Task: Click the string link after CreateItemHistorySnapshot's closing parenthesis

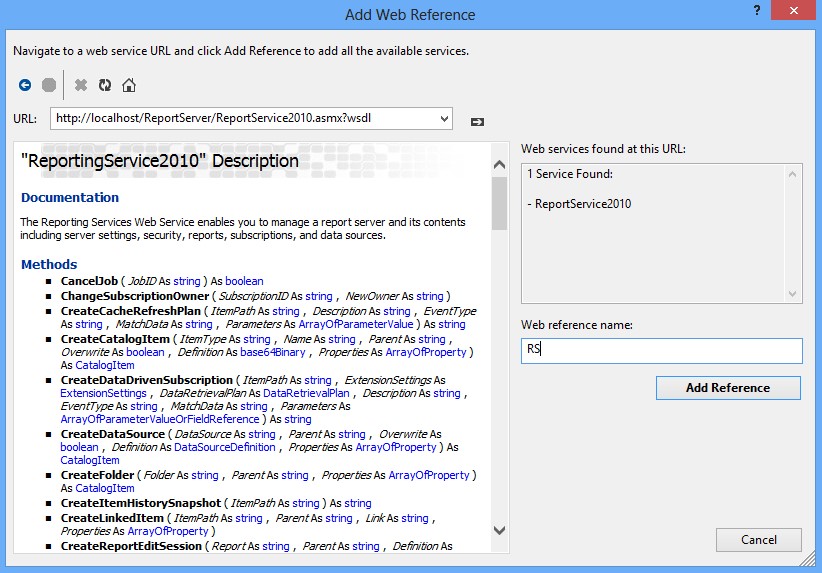Action: pos(358,503)
